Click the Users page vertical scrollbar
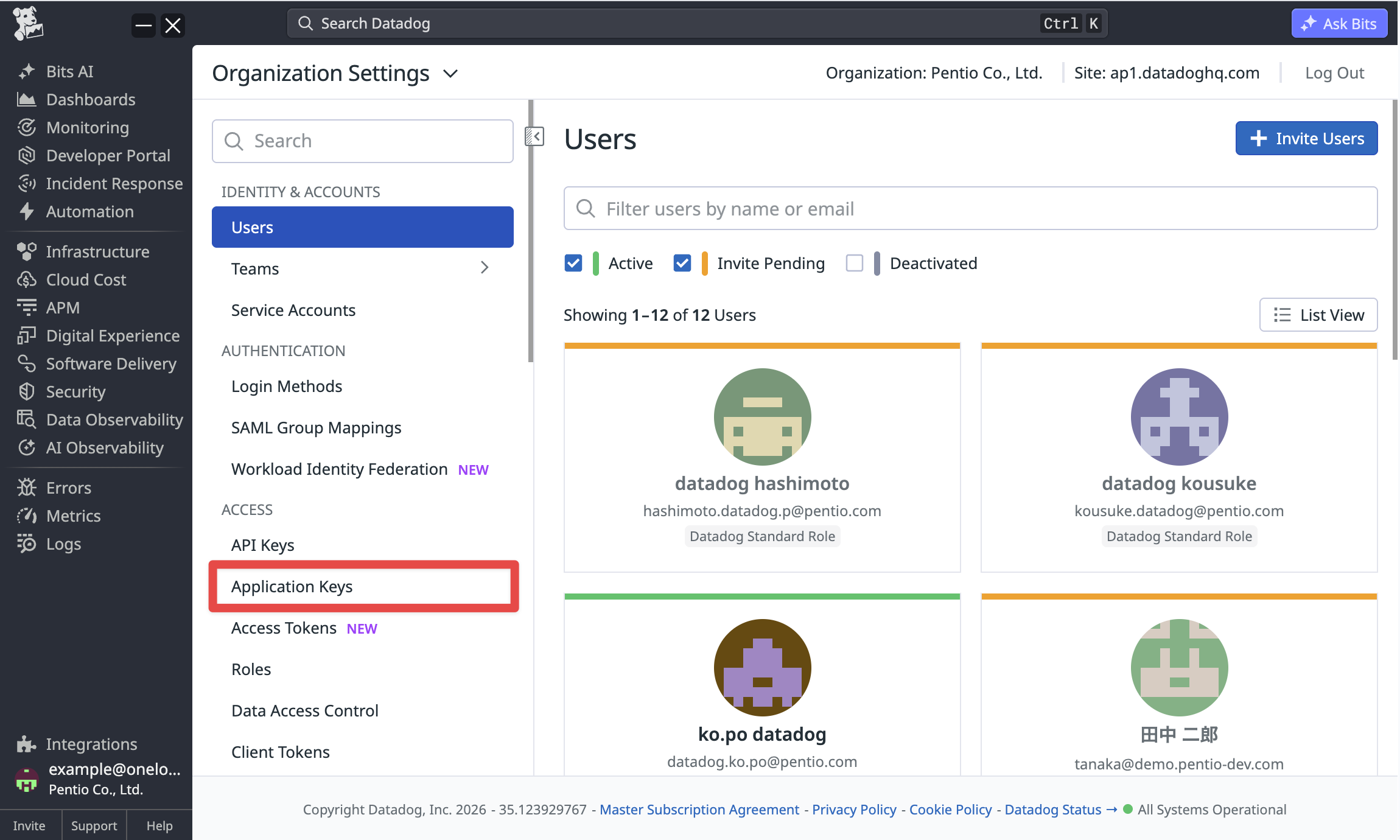Viewport: 1400px width, 840px height. coord(1395,231)
